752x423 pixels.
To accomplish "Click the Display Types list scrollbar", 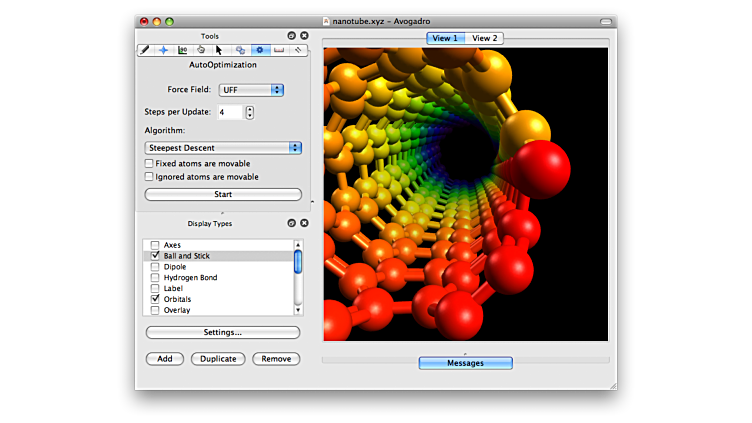I will (x=297, y=262).
